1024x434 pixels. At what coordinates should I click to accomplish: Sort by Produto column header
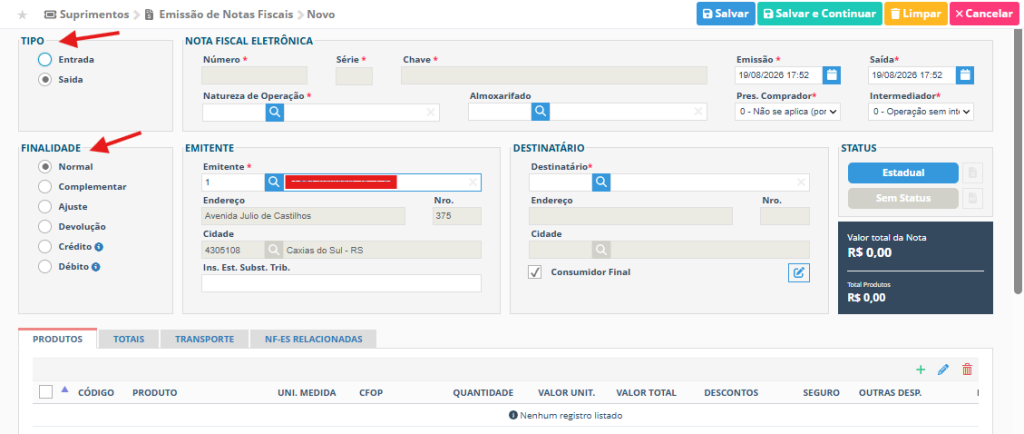click(155, 392)
